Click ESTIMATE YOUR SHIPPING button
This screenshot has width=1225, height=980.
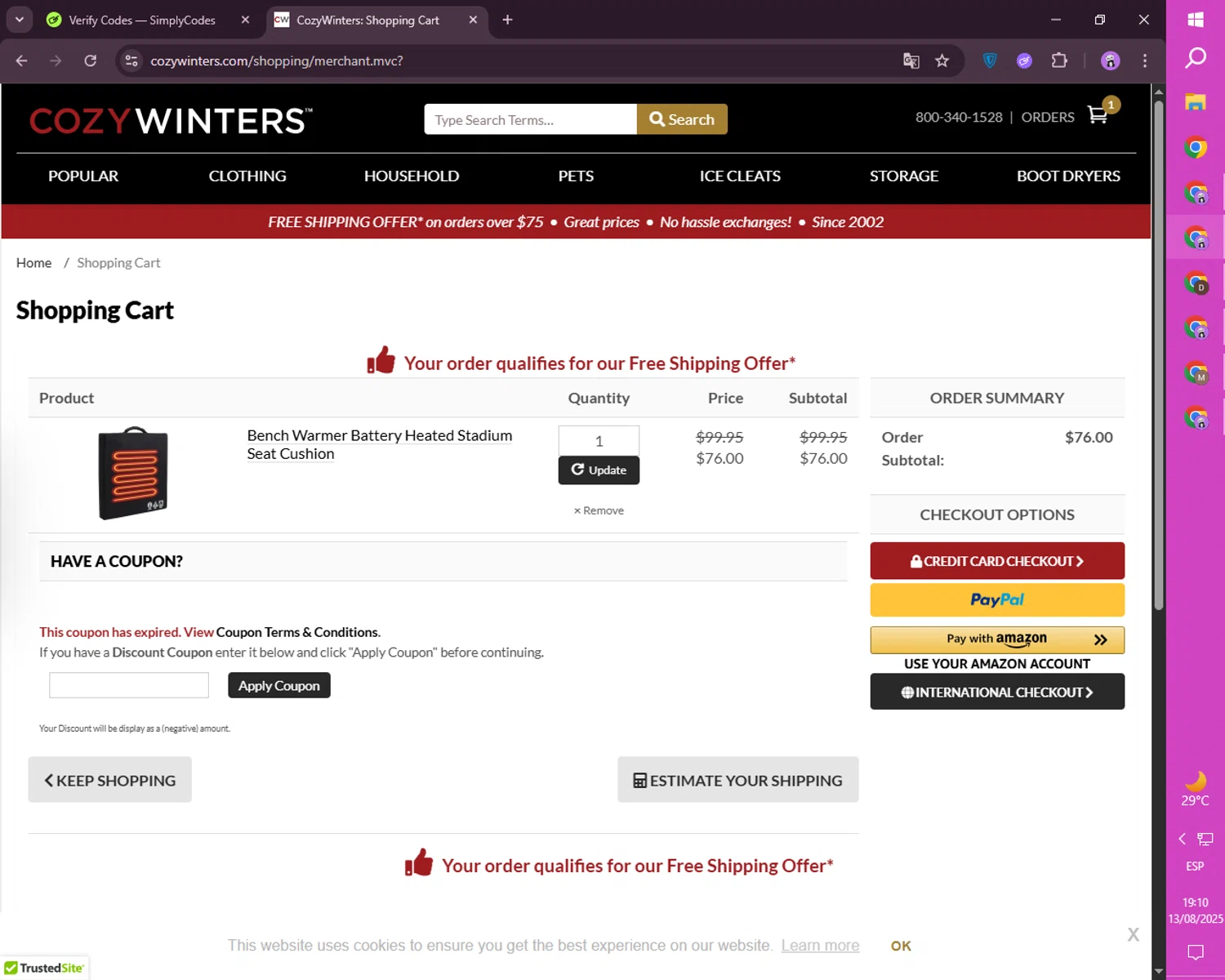737,780
